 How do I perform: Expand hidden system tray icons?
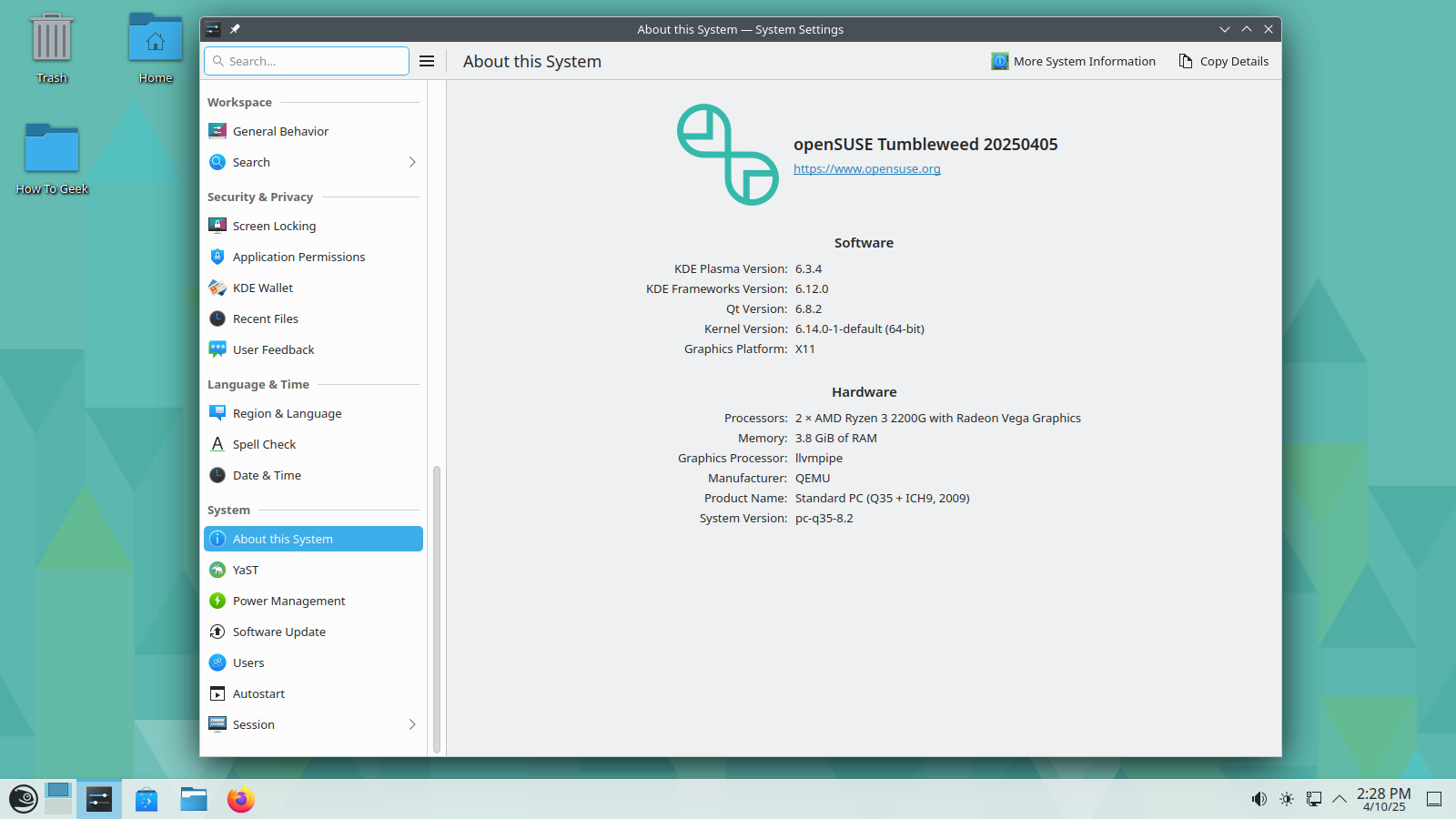tap(1339, 799)
